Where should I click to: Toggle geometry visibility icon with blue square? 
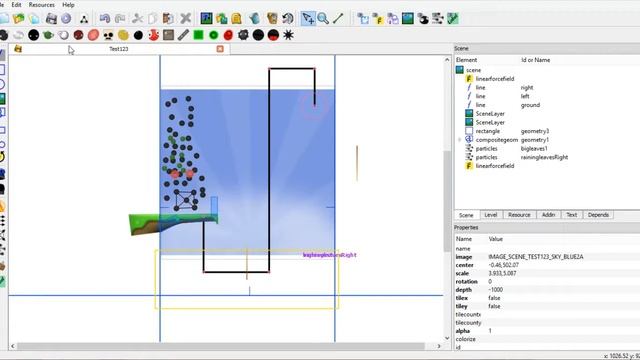tap(363, 18)
